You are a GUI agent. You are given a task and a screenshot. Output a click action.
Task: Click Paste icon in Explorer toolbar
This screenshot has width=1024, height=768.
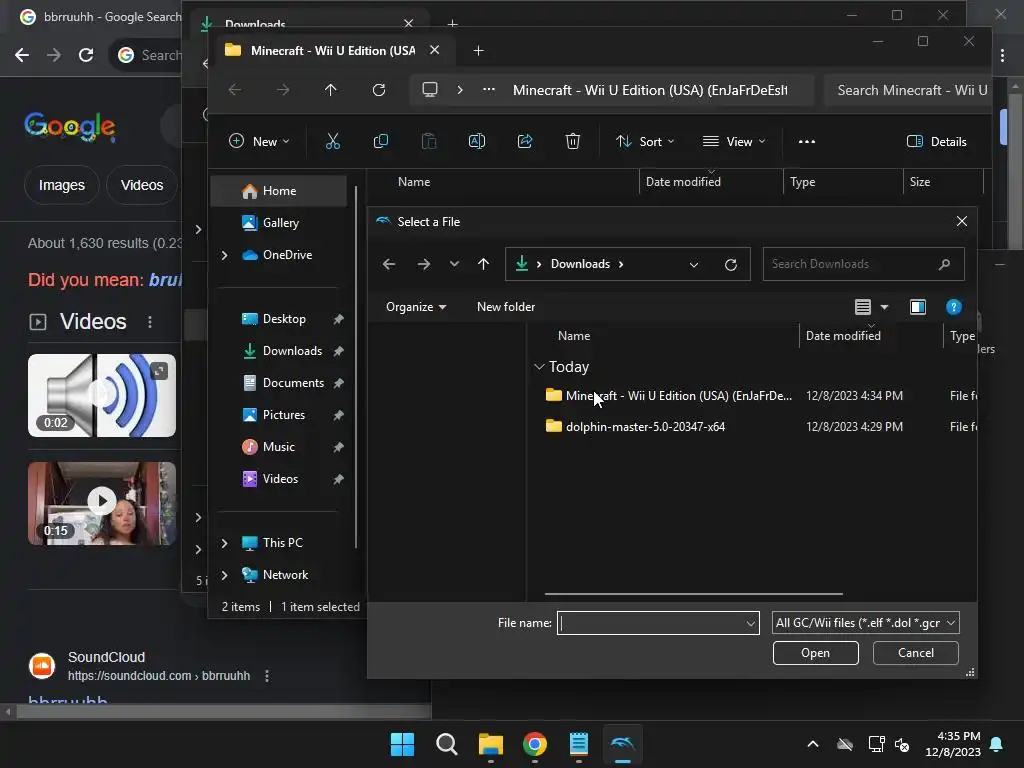(x=428, y=141)
